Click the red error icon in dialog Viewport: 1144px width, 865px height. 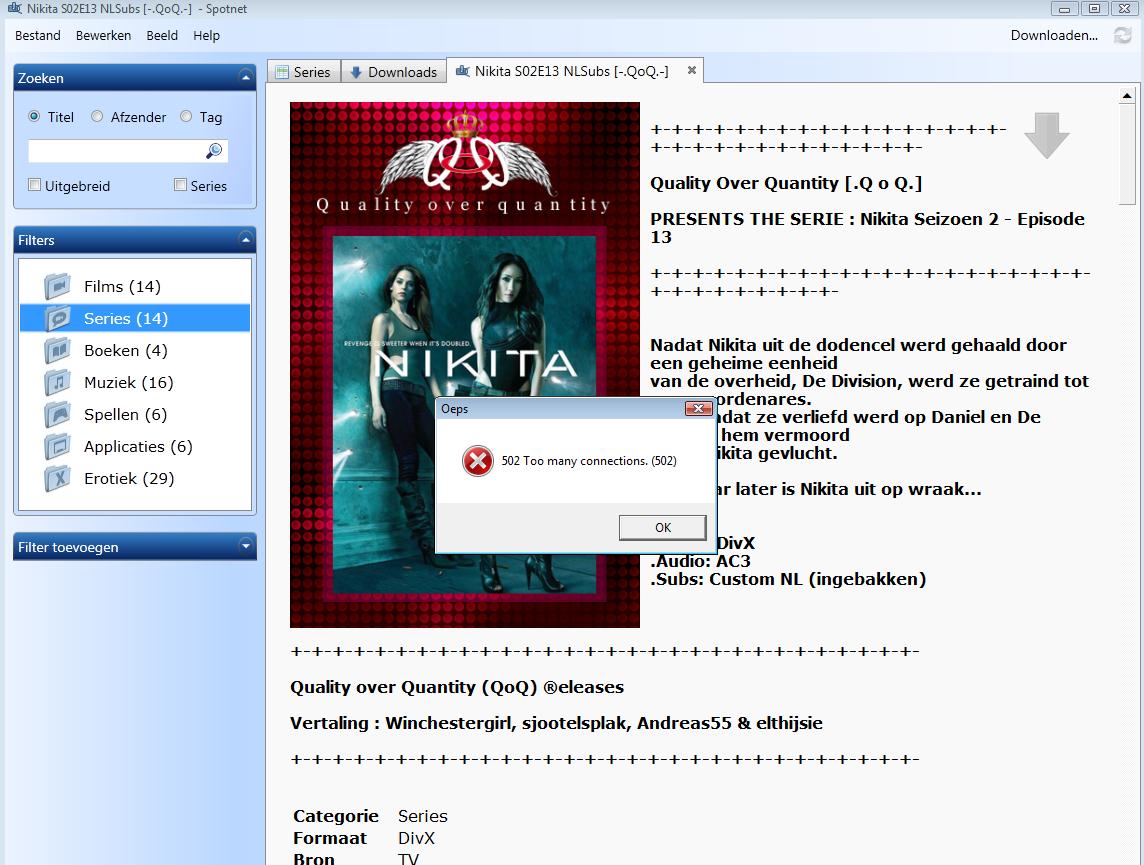[x=478, y=461]
